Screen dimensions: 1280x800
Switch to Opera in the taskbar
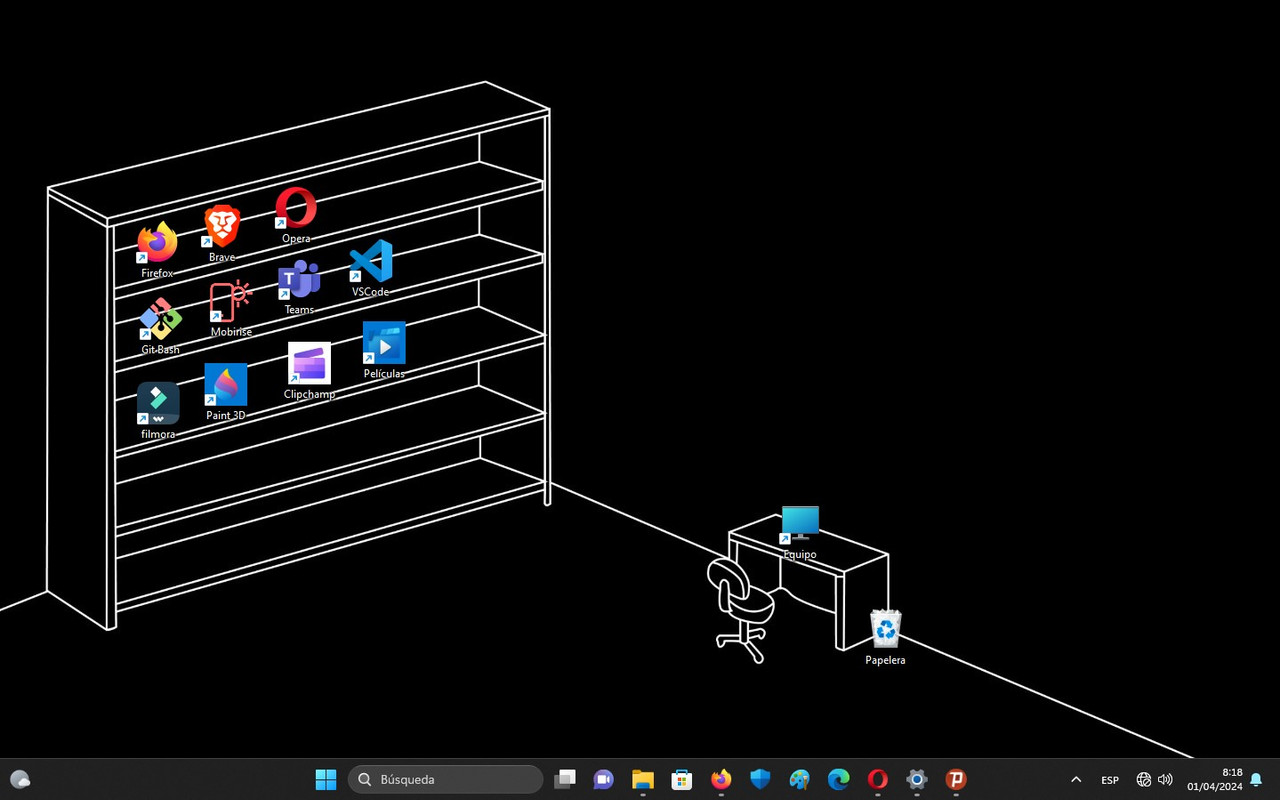pos(878,779)
